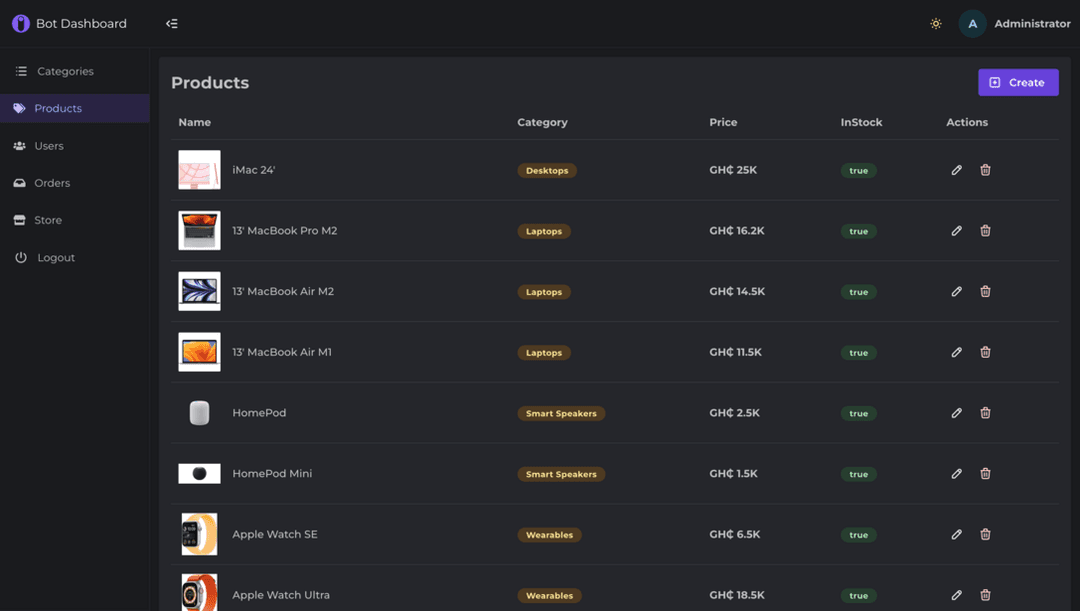The height and width of the screenshot is (611, 1080).
Task: Delete the iMac 24' product
Action: click(986, 170)
